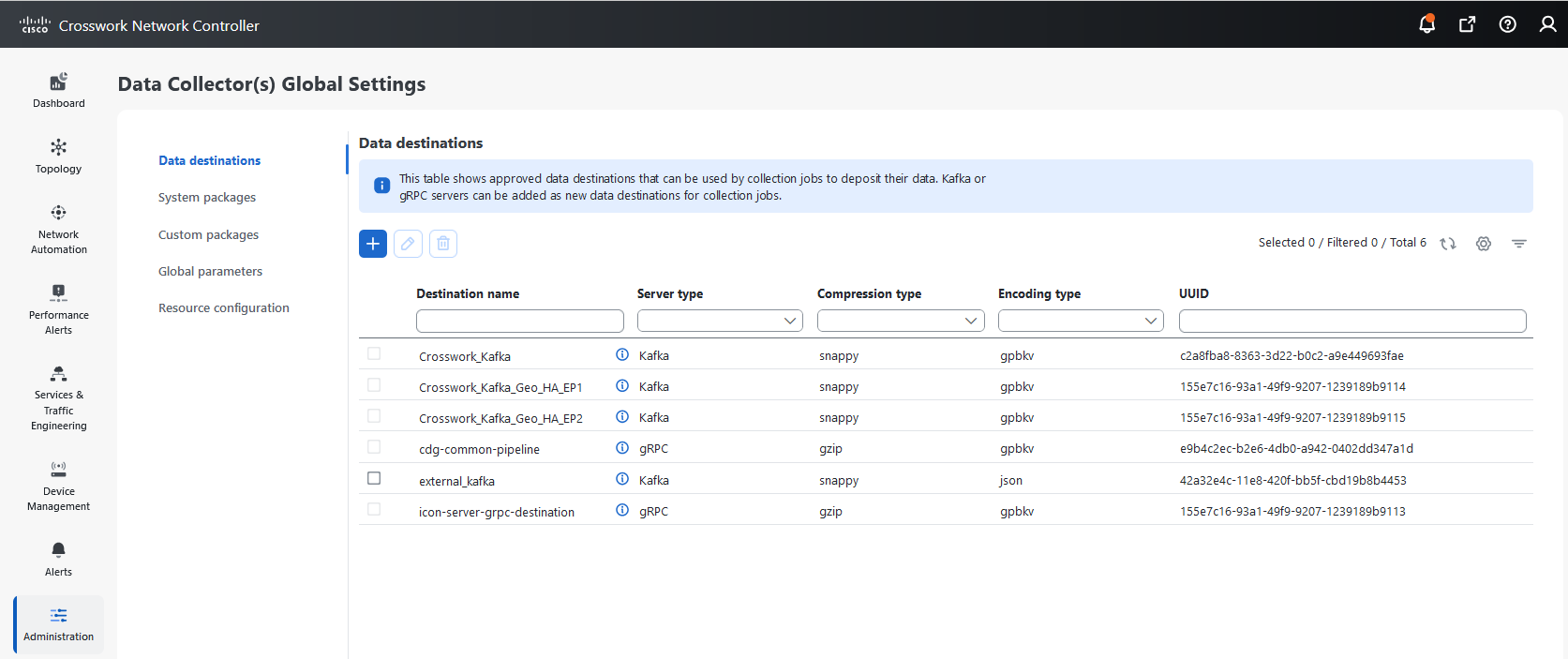Open Administration in the sidebar
This screenshot has height=659, width=1568.
(58, 624)
